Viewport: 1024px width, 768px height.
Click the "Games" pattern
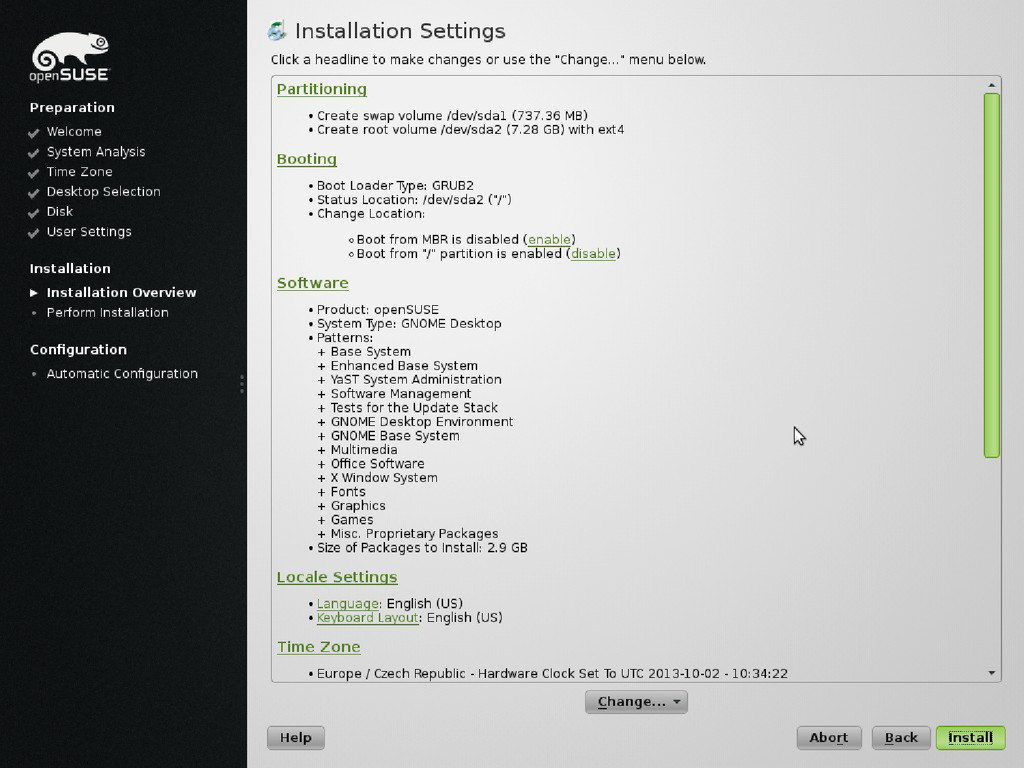pos(352,520)
